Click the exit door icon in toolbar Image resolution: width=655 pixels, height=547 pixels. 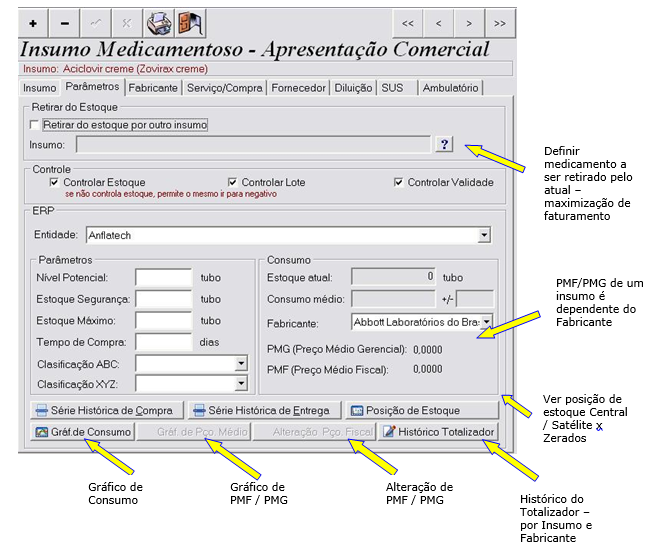tap(190, 23)
